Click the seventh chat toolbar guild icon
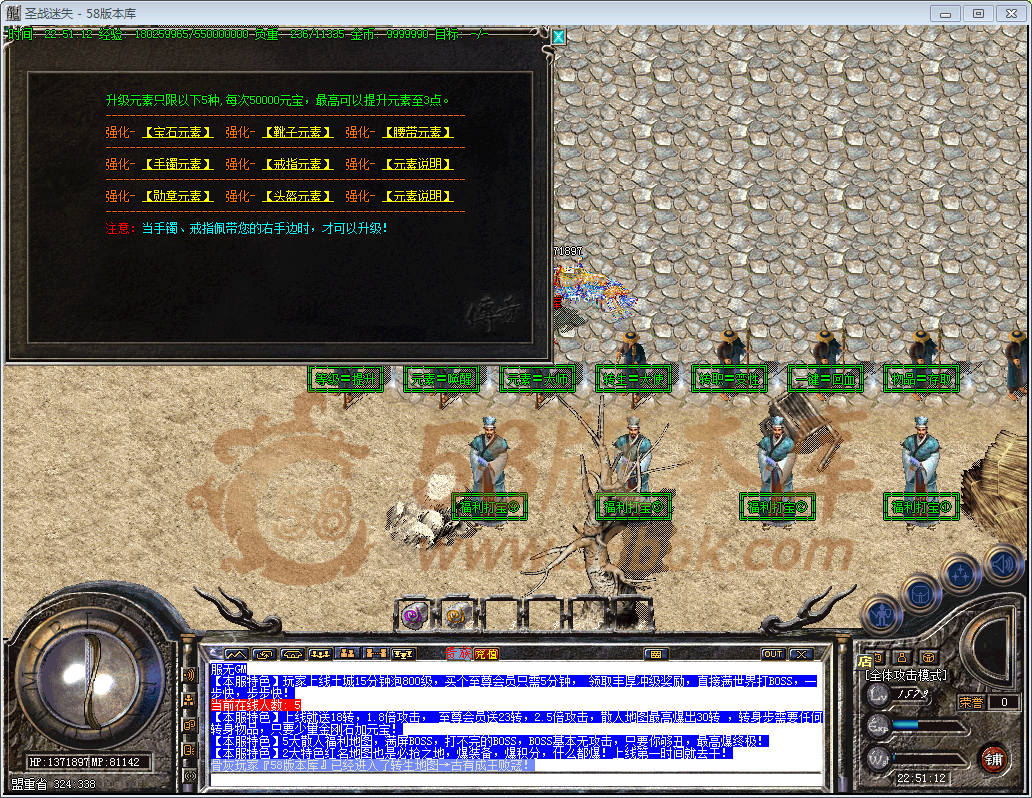The image size is (1032, 798). pyautogui.click(x=403, y=654)
